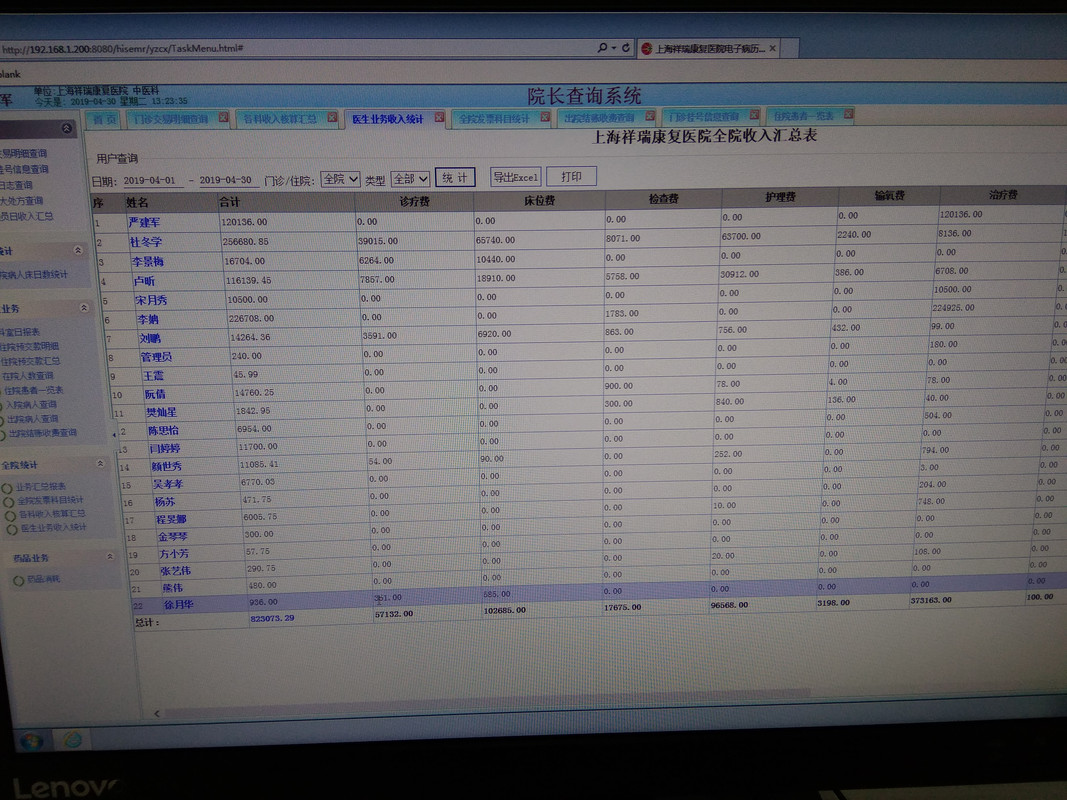Click the name 管理员 in the table
1067x800 pixels.
click(x=157, y=357)
